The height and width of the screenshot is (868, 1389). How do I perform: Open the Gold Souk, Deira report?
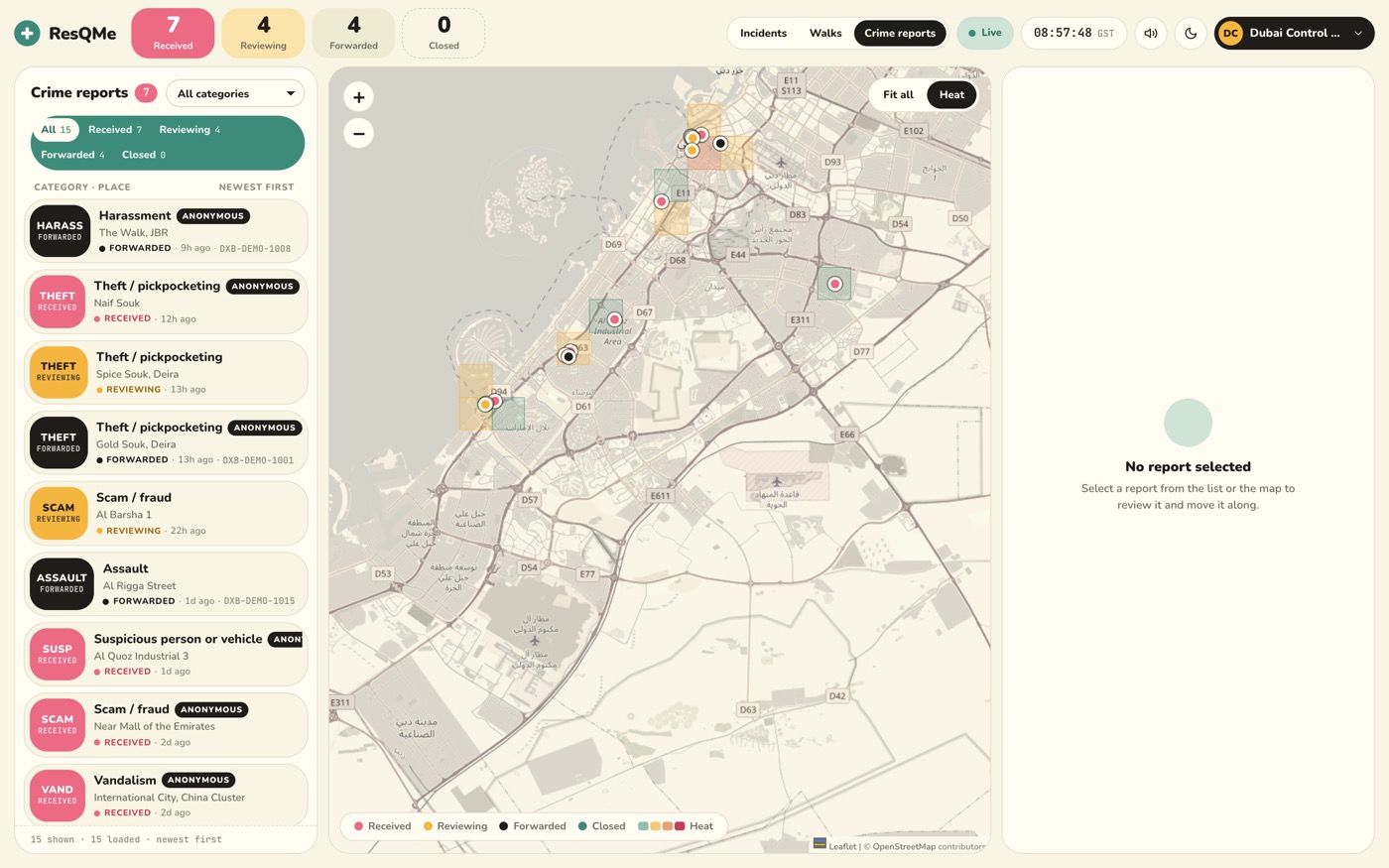coord(166,442)
